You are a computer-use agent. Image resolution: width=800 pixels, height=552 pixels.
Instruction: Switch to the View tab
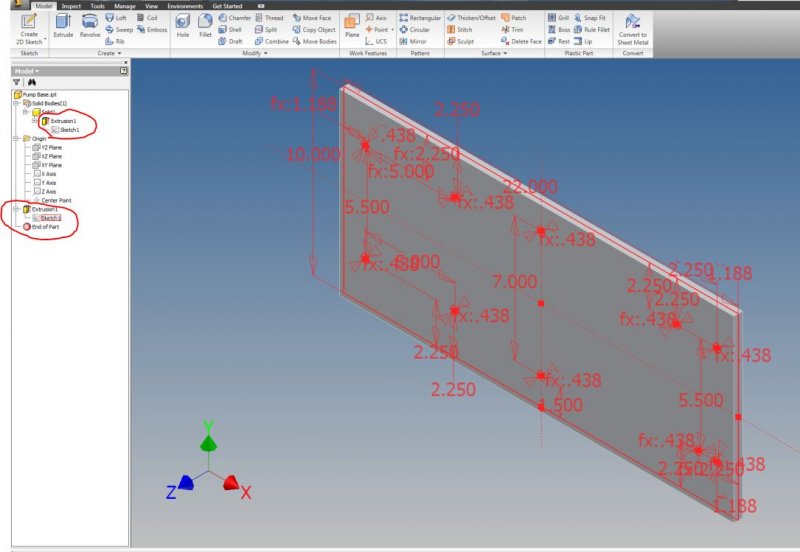coord(151,6)
